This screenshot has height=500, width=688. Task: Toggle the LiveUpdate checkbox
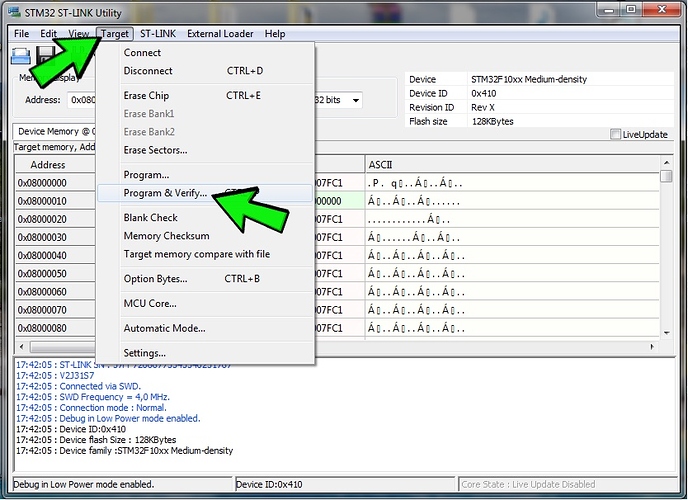pos(616,134)
